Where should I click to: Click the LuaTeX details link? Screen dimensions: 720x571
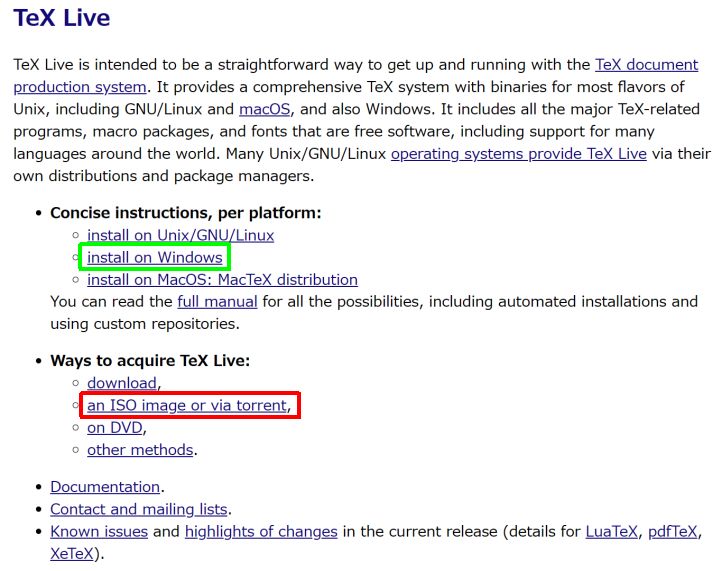611,531
